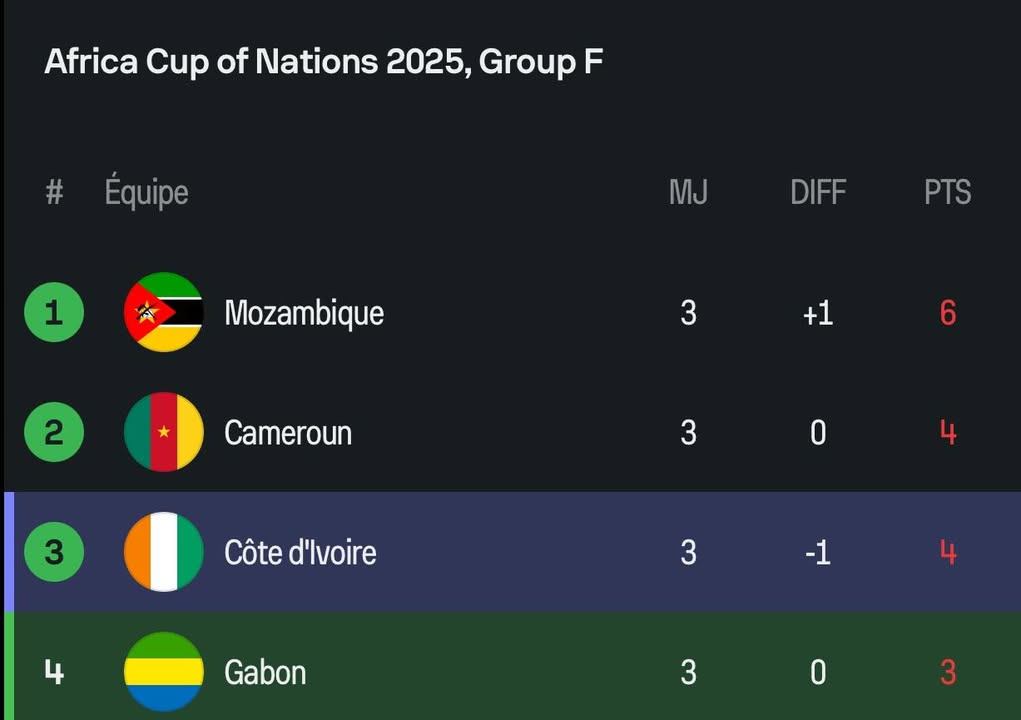Click the green rank 1 badge
Viewport: 1021px width, 720px height.
pos(54,312)
